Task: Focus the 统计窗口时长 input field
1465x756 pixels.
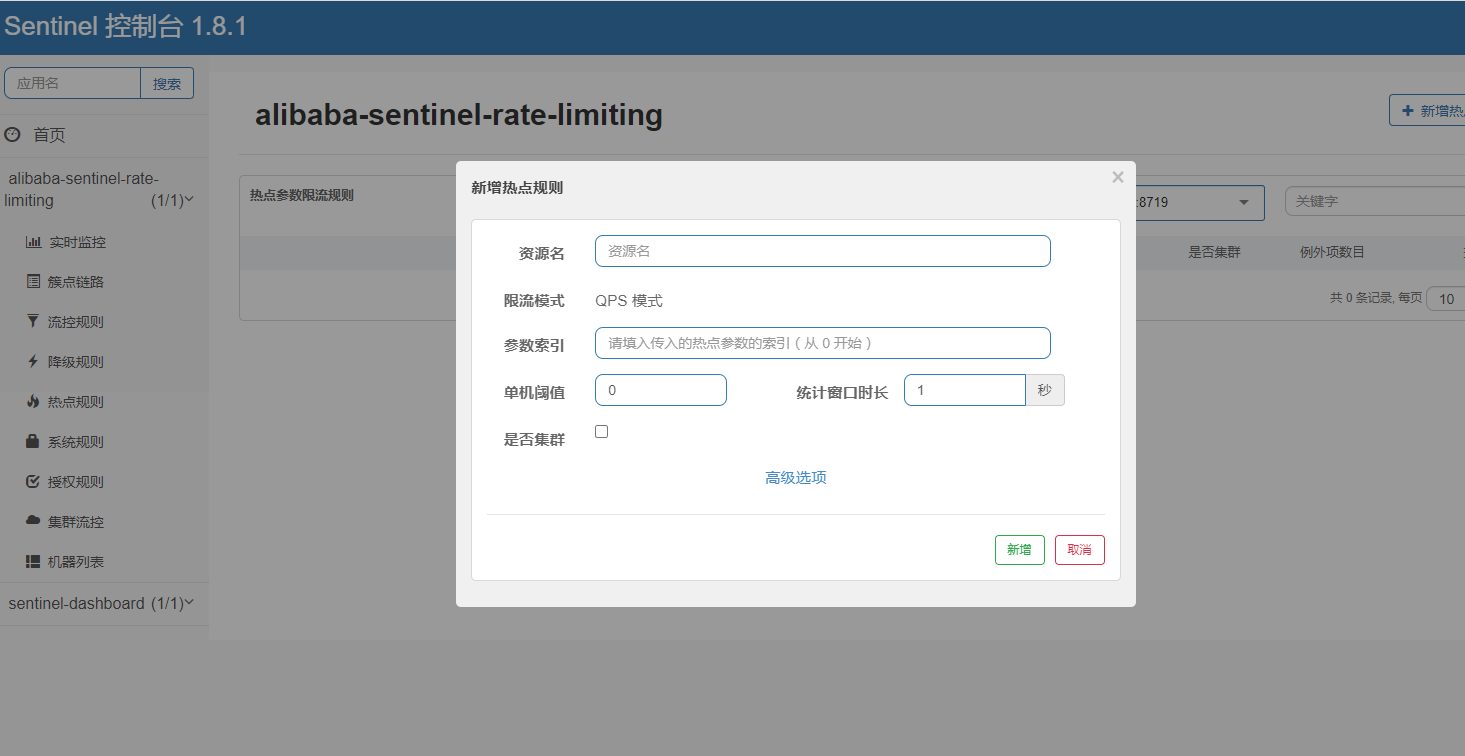Action: tap(965, 390)
